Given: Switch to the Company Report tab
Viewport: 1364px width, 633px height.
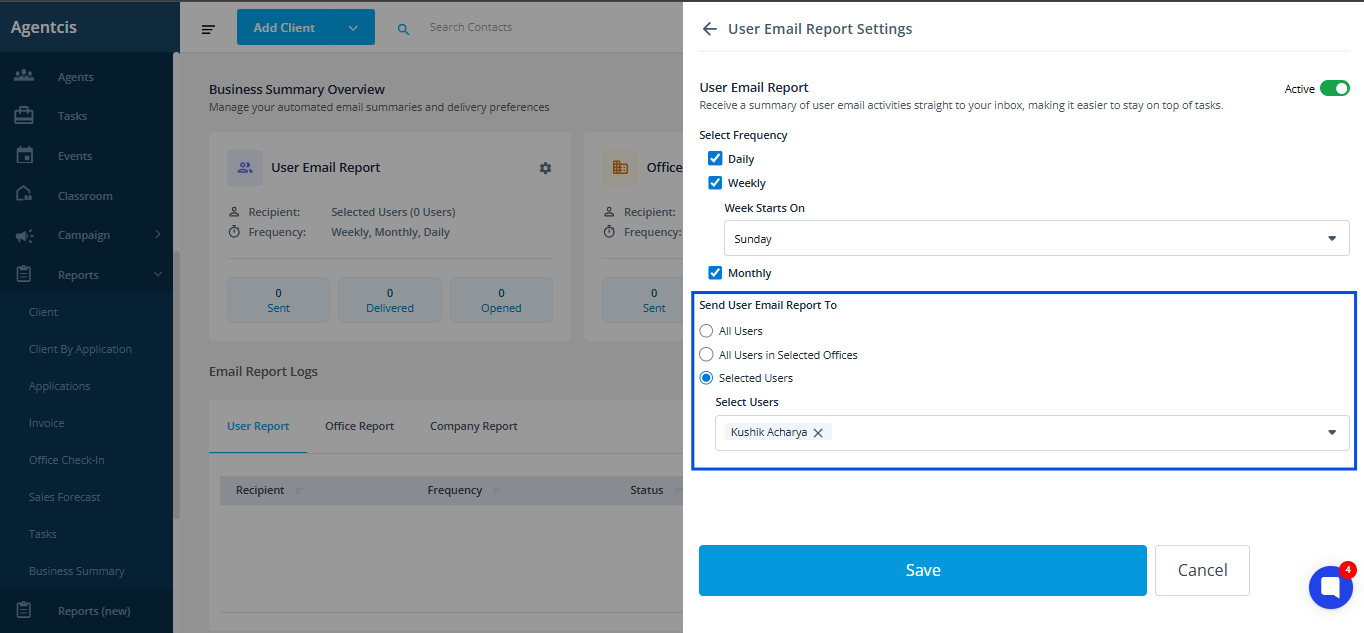Looking at the screenshot, I should pyautogui.click(x=473, y=426).
